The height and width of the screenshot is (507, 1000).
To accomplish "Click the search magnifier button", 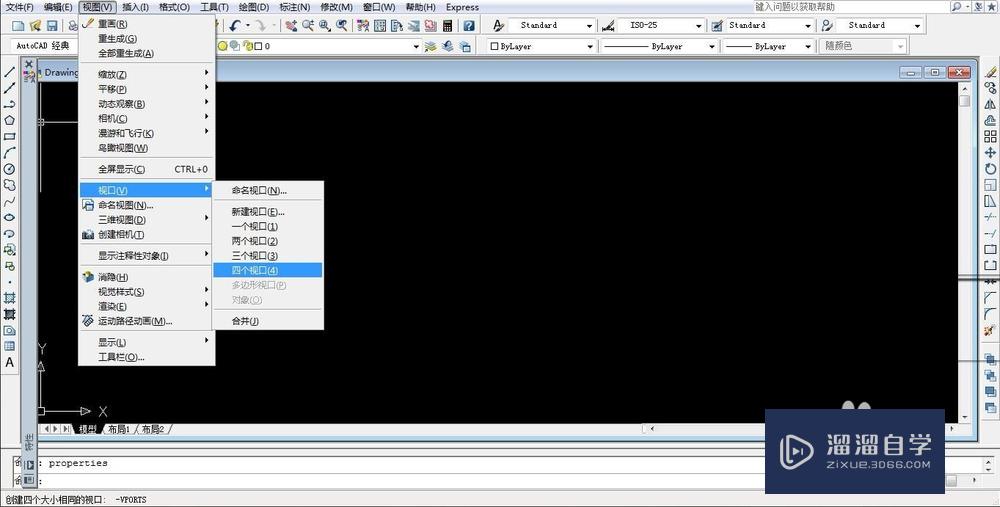I will [x=957, y=6].
